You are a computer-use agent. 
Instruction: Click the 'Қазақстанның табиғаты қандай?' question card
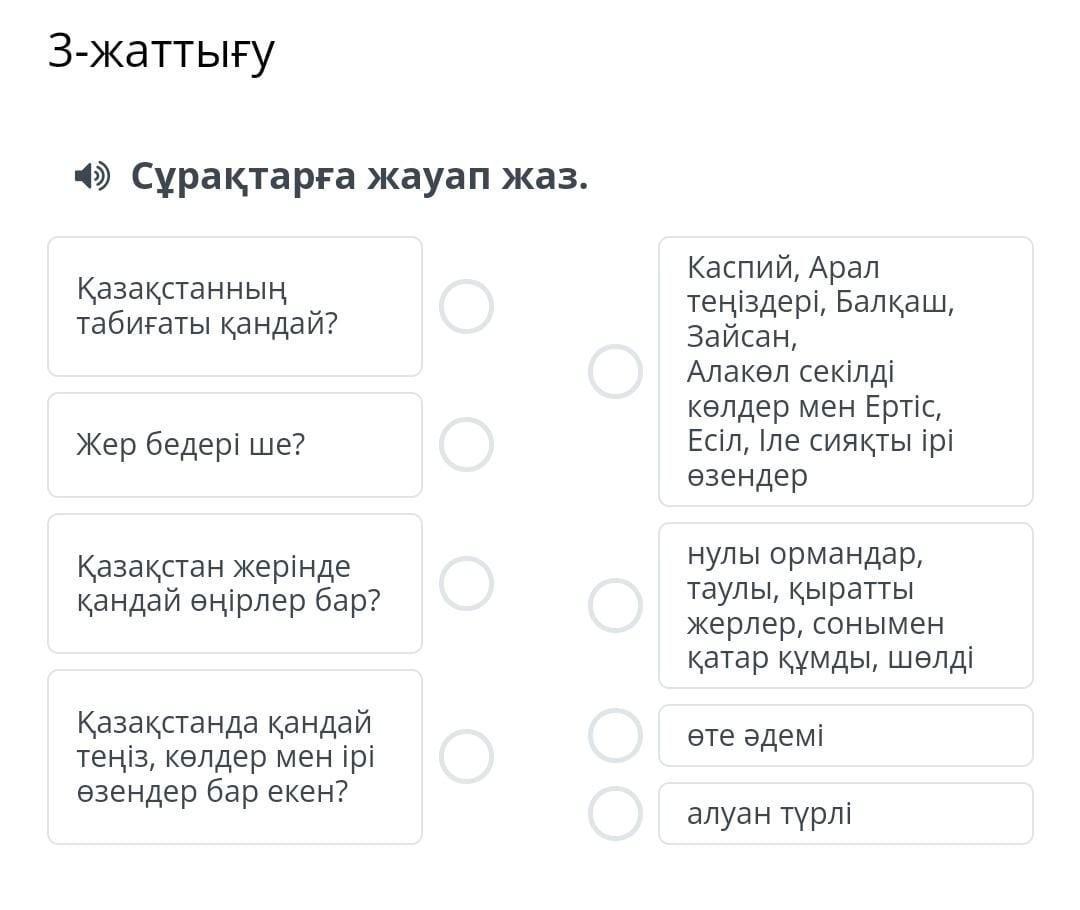[x=235, y=307]
